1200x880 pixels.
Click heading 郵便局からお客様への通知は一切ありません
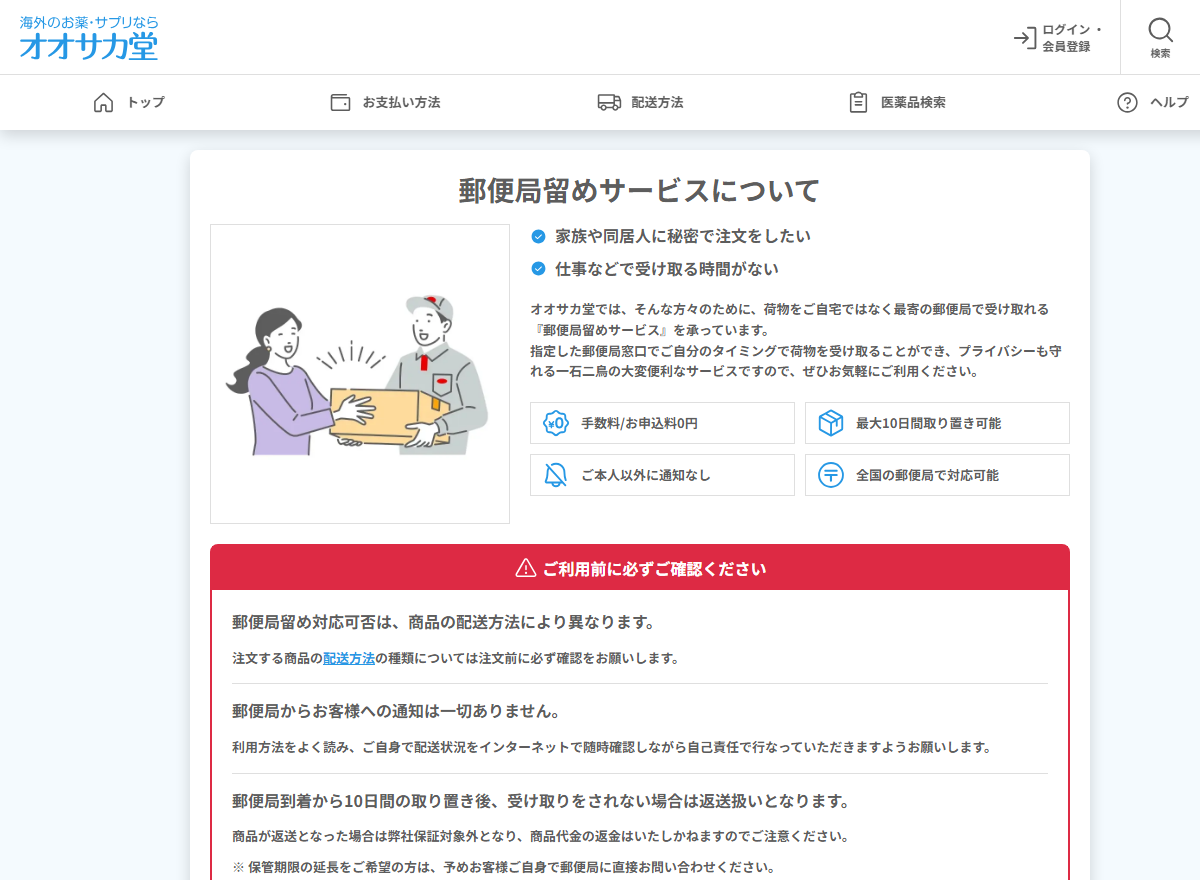[396, 711]
